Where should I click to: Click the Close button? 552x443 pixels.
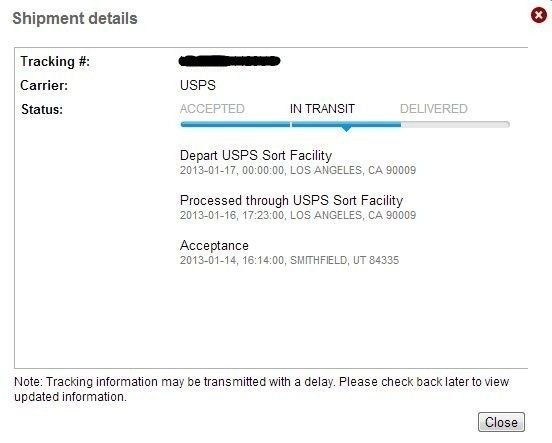point(501,422)
